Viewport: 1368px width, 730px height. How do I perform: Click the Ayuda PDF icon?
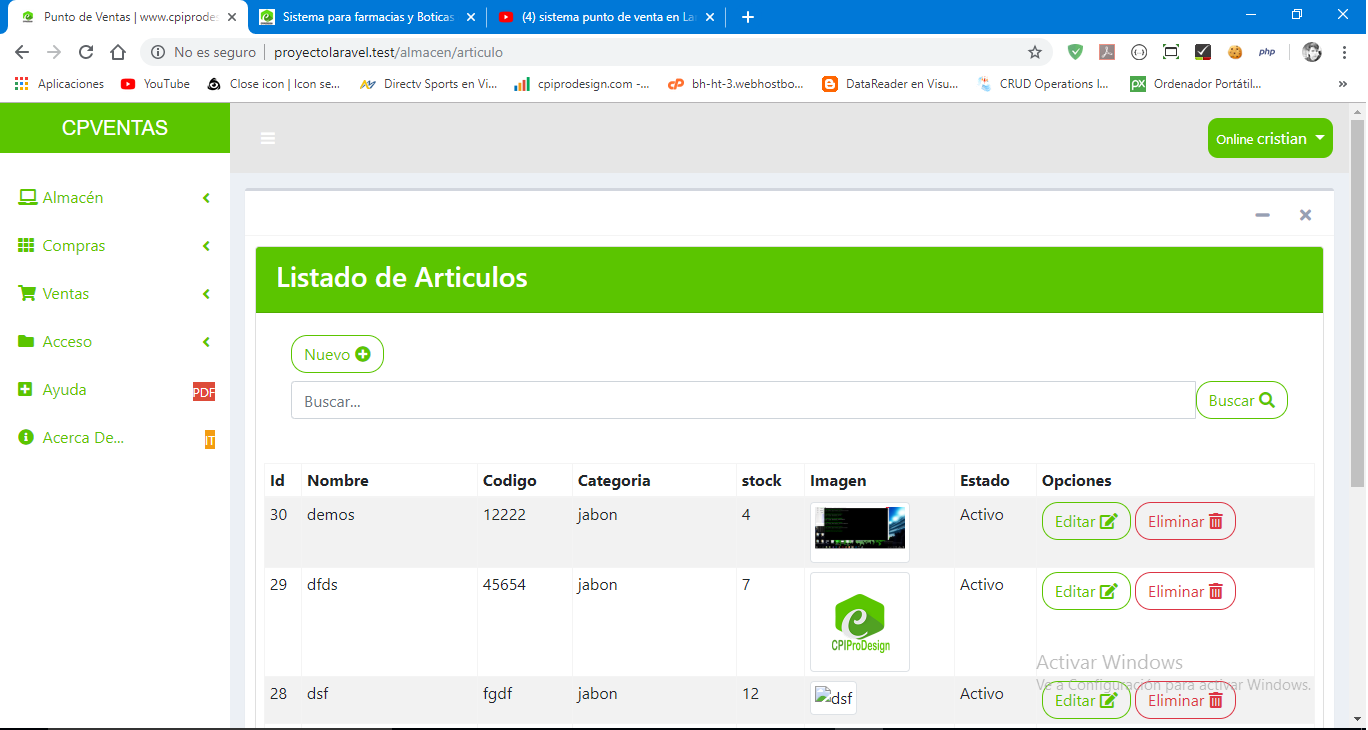[x=204, y=392]
